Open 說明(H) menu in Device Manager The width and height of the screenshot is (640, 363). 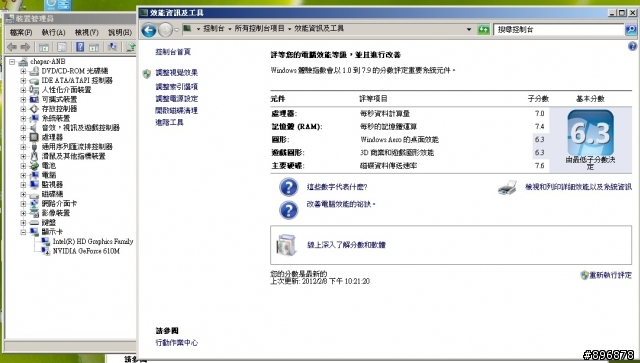tap(120, 32)
